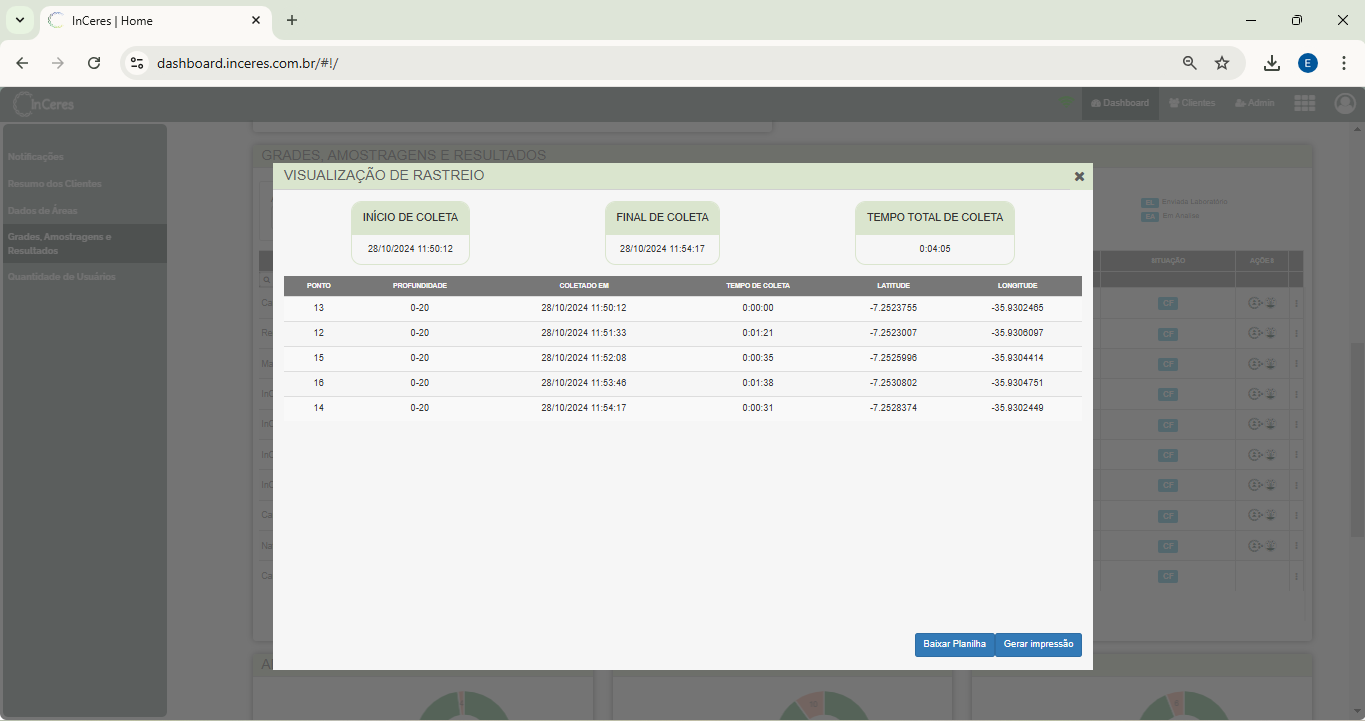
Task: Open the Chrome three-dot menu
Action: (x=1344, y=63)
